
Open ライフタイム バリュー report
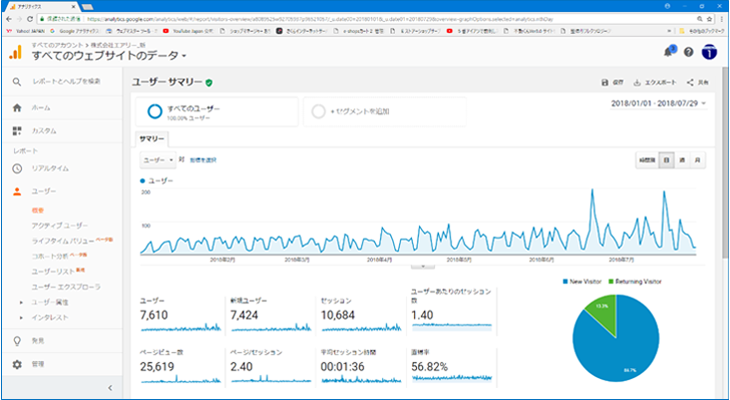[x=63, y=241]
